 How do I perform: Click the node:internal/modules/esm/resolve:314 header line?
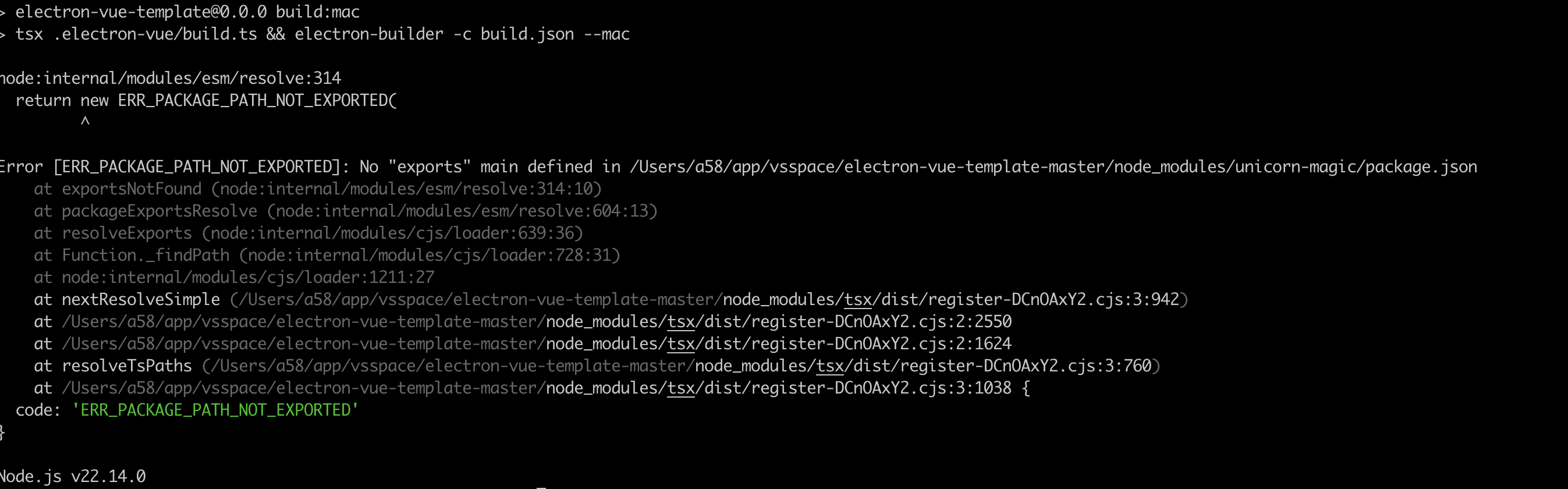[171, 79]
